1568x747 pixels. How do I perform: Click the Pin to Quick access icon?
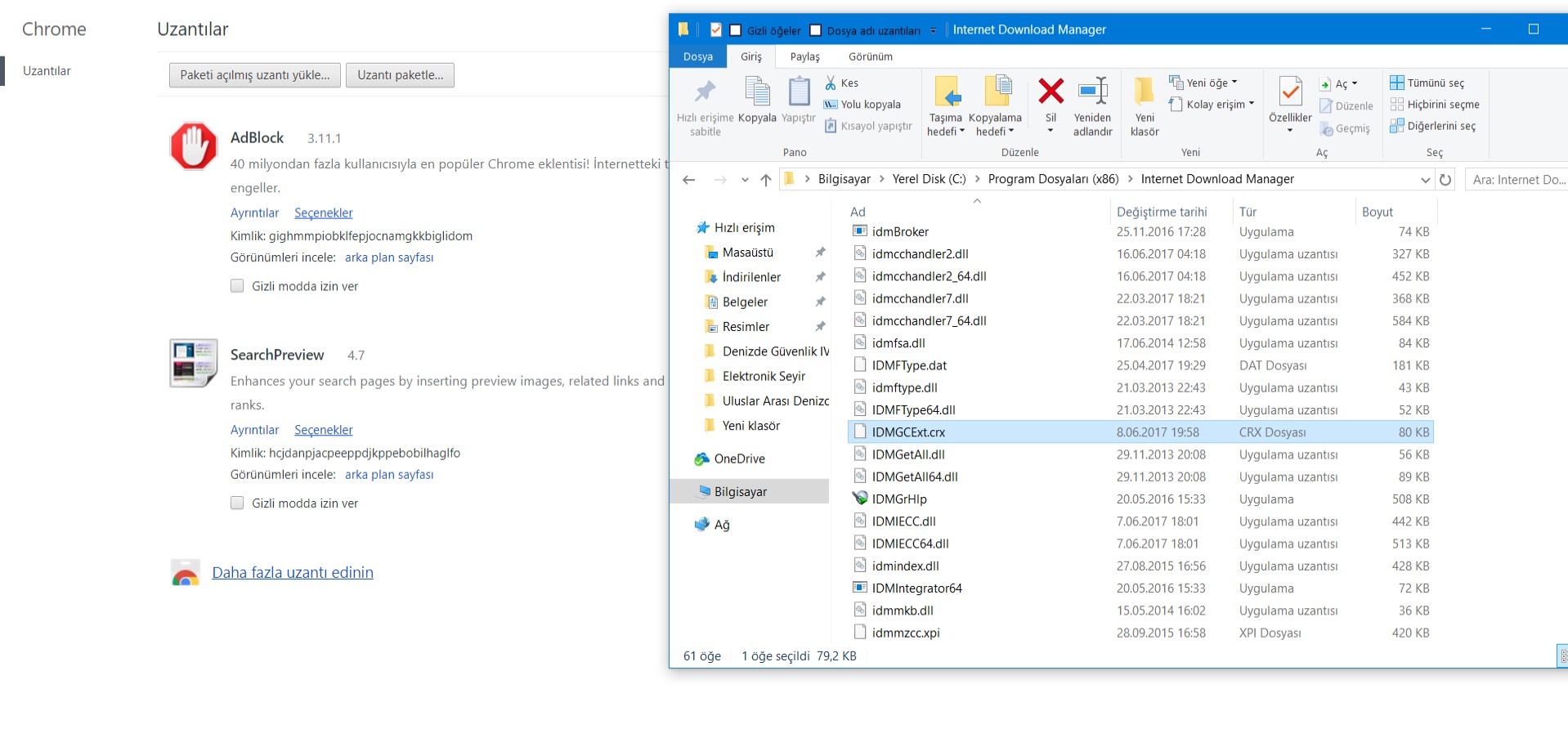[x=705, y=92]
